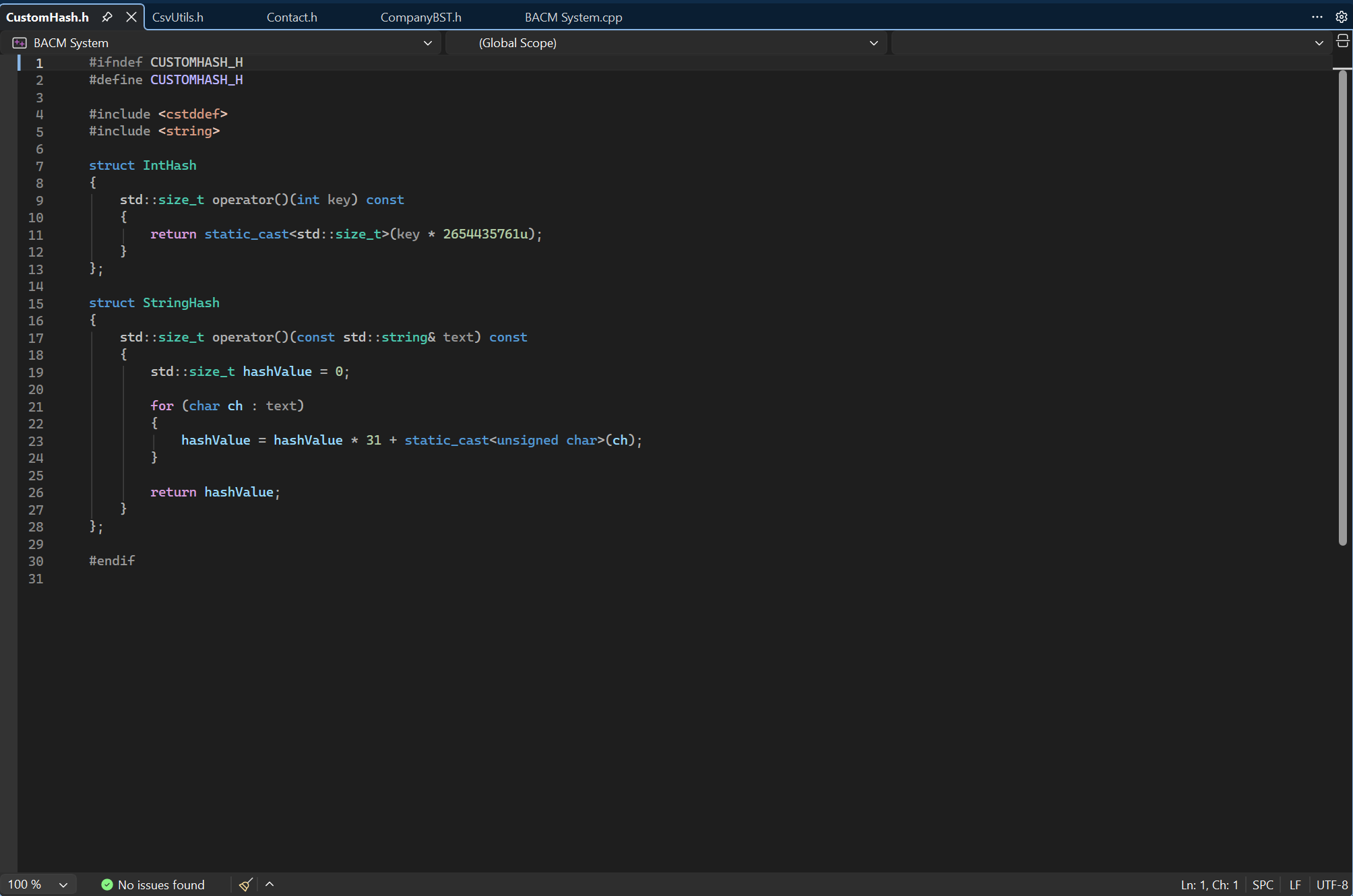
Task: Click the #endif directive
Action: [112, 561]
